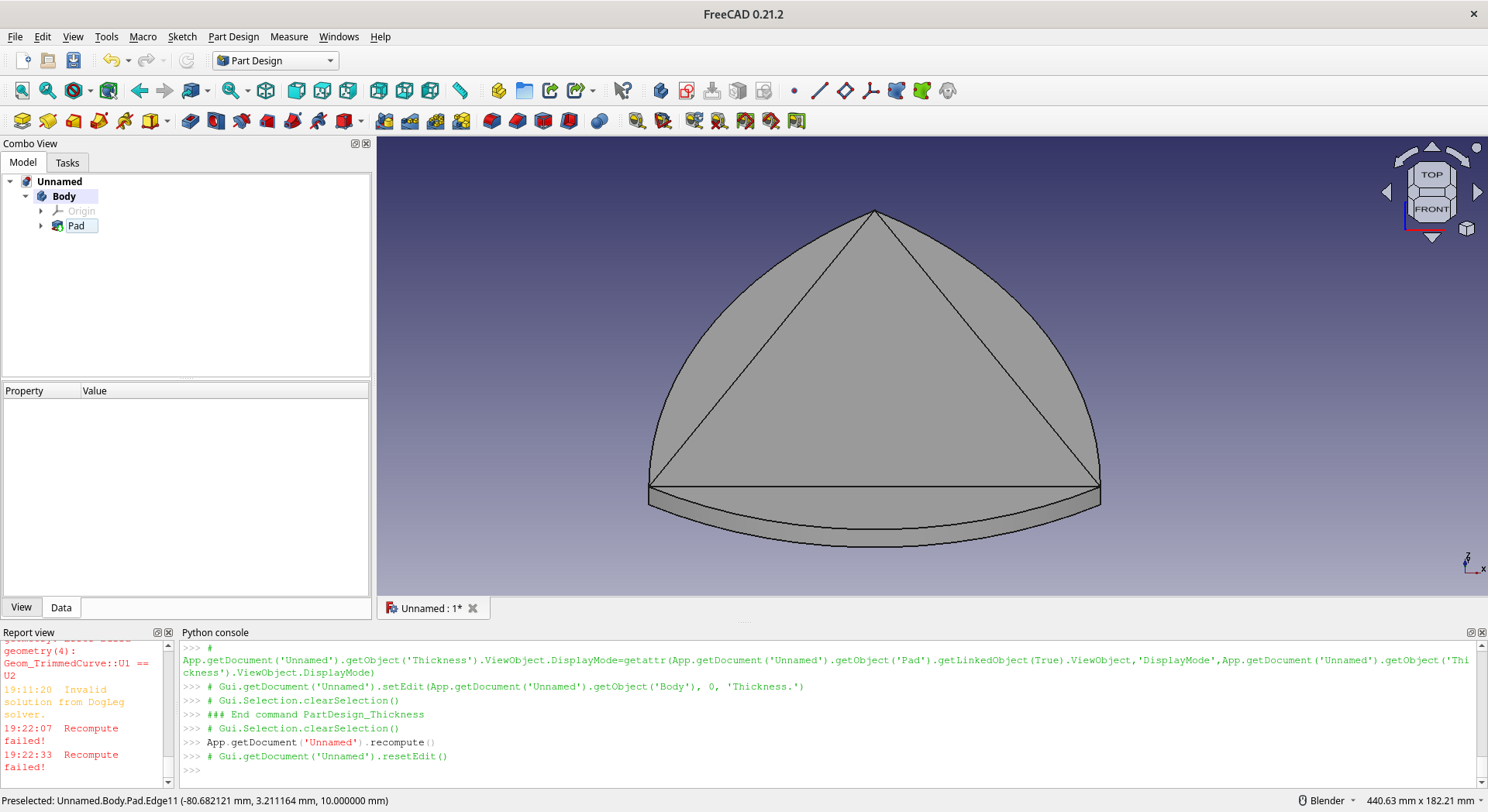Image resolution: width=1488 pixels, height=812 pixels.
Task: Create a new document
Action: click(x=23, y=60)
